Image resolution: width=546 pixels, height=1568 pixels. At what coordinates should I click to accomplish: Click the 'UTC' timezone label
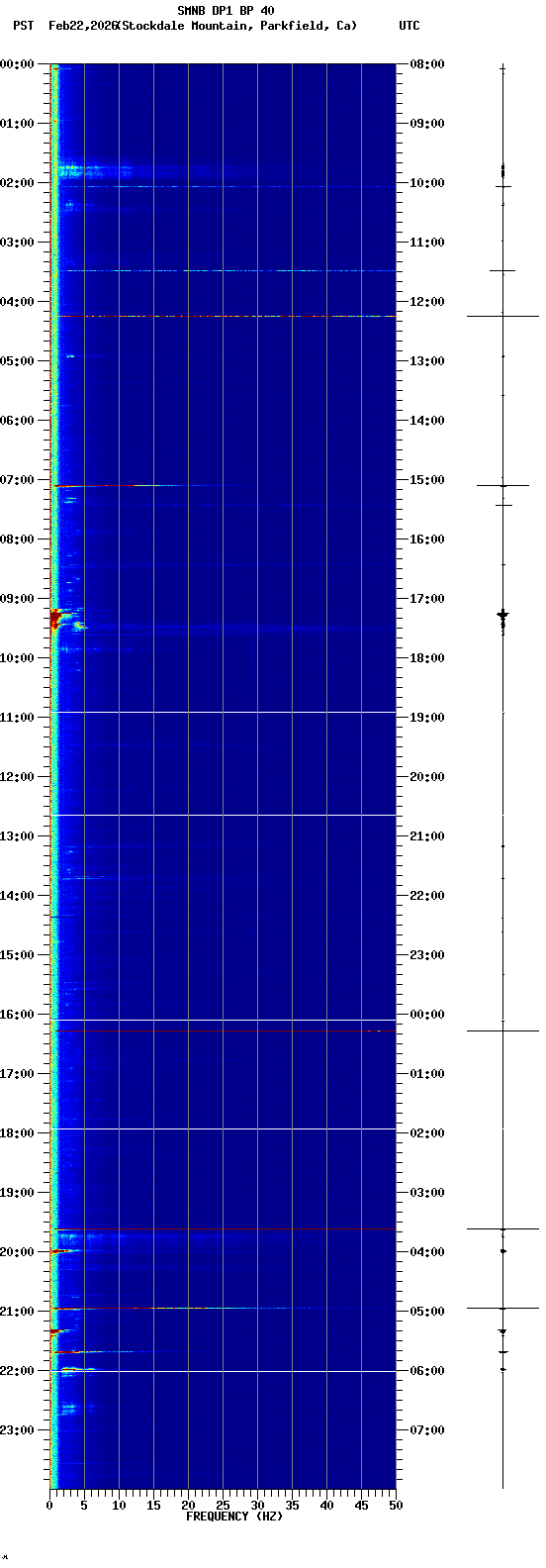coord(409,26)
